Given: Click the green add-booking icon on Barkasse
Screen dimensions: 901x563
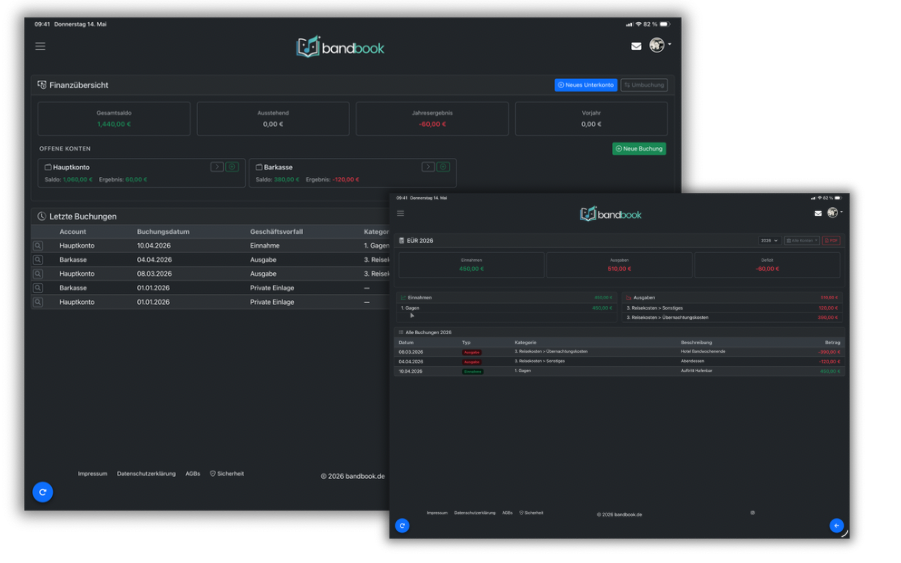Looking at the screenshot, I should [x=443, y=167].
